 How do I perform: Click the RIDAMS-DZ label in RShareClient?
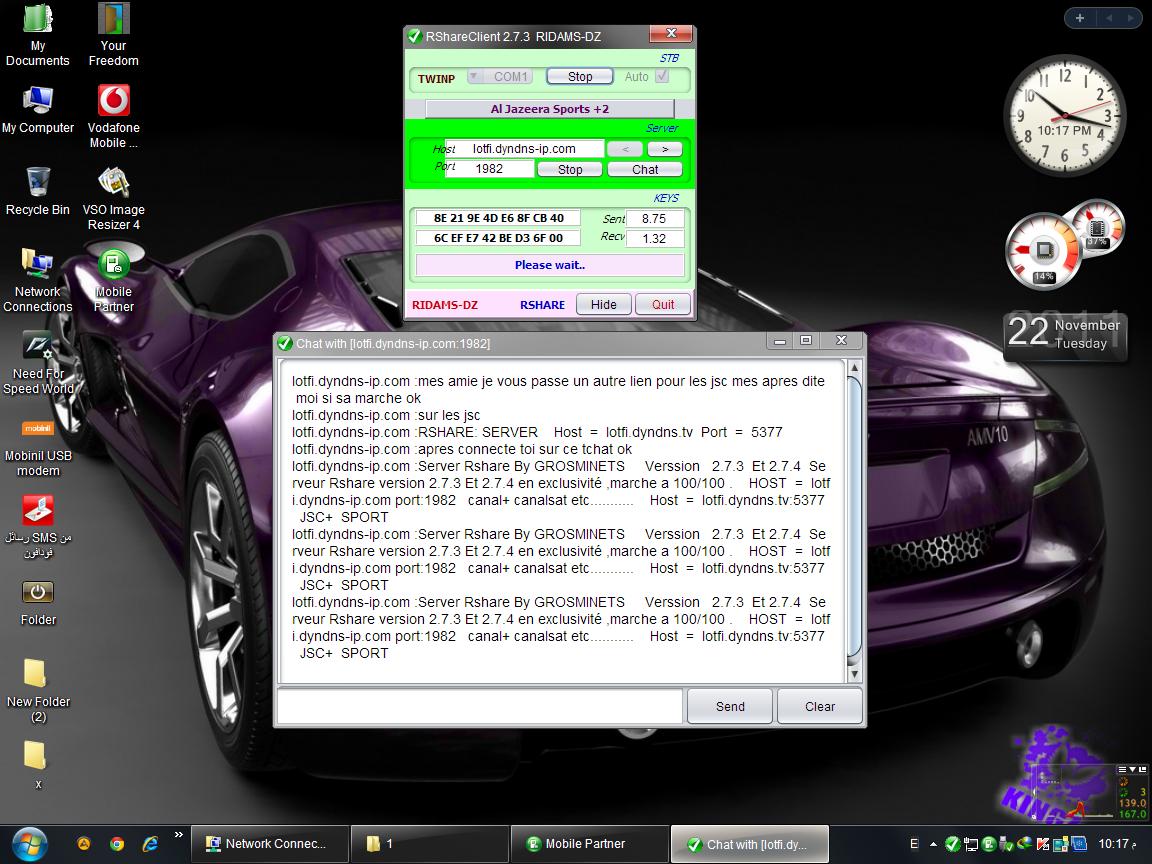pyautogui.click(x=444, y=304)
